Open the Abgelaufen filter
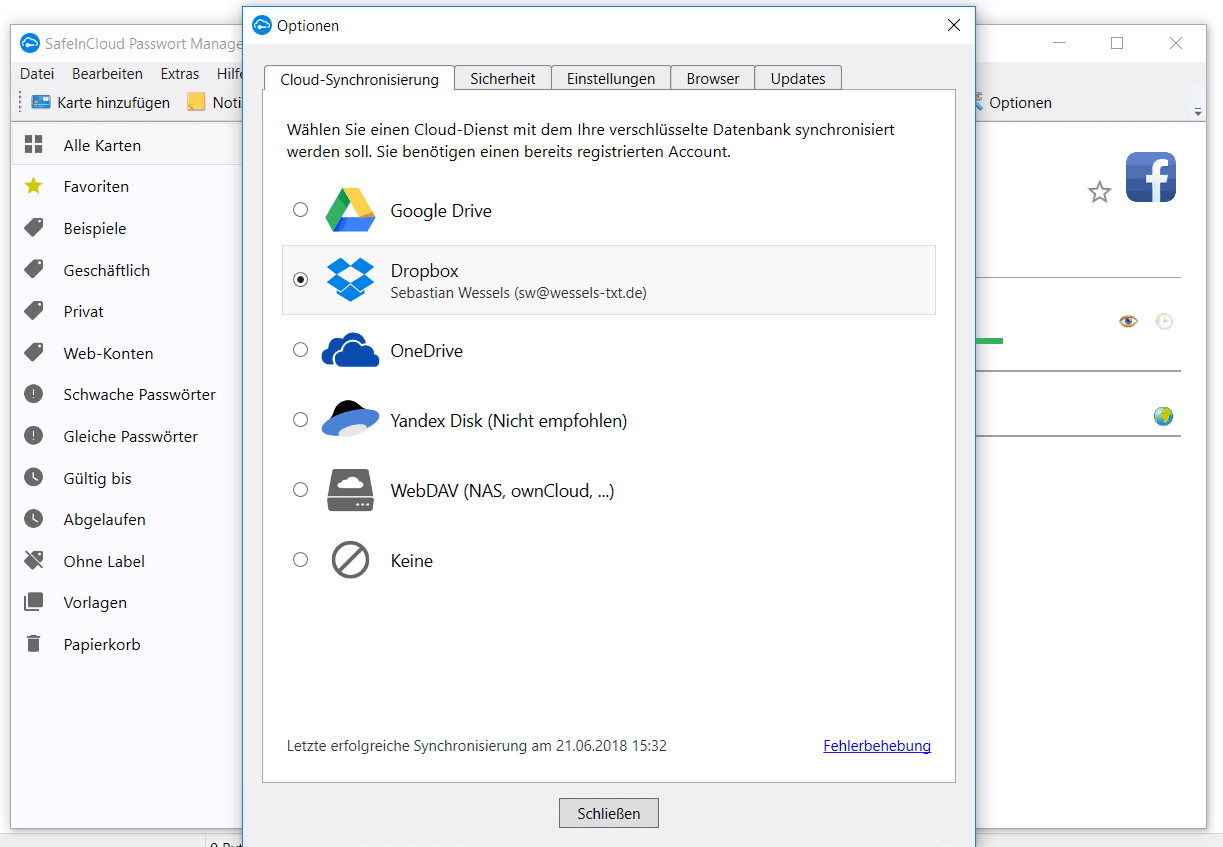The height and width of the screenshot is (847, 1223). tap(126, 519)
